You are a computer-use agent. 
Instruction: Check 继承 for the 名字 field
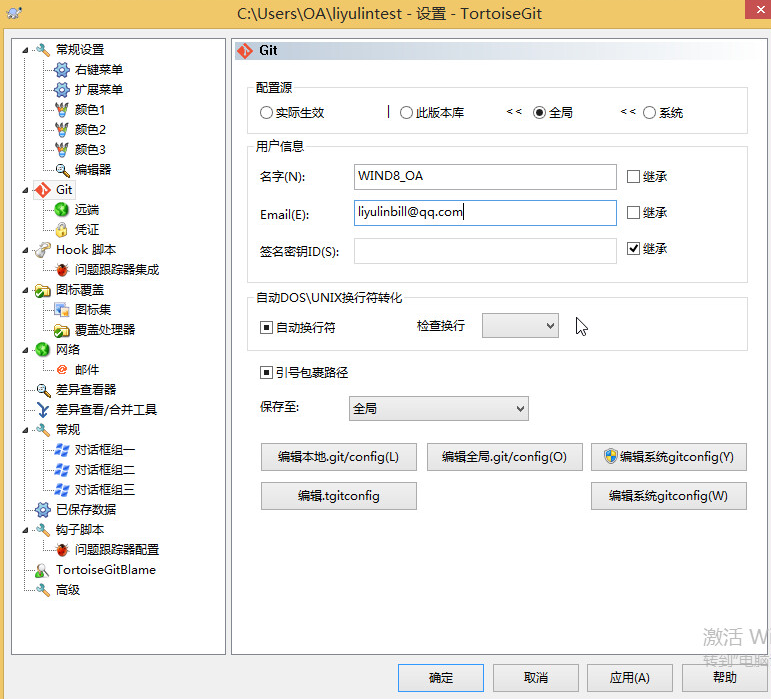point(633,176)
